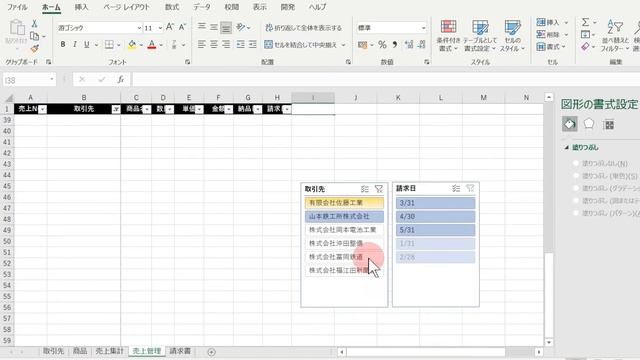Click the middle vertical align icon
The image size is (640, 360).
point(214,27)
